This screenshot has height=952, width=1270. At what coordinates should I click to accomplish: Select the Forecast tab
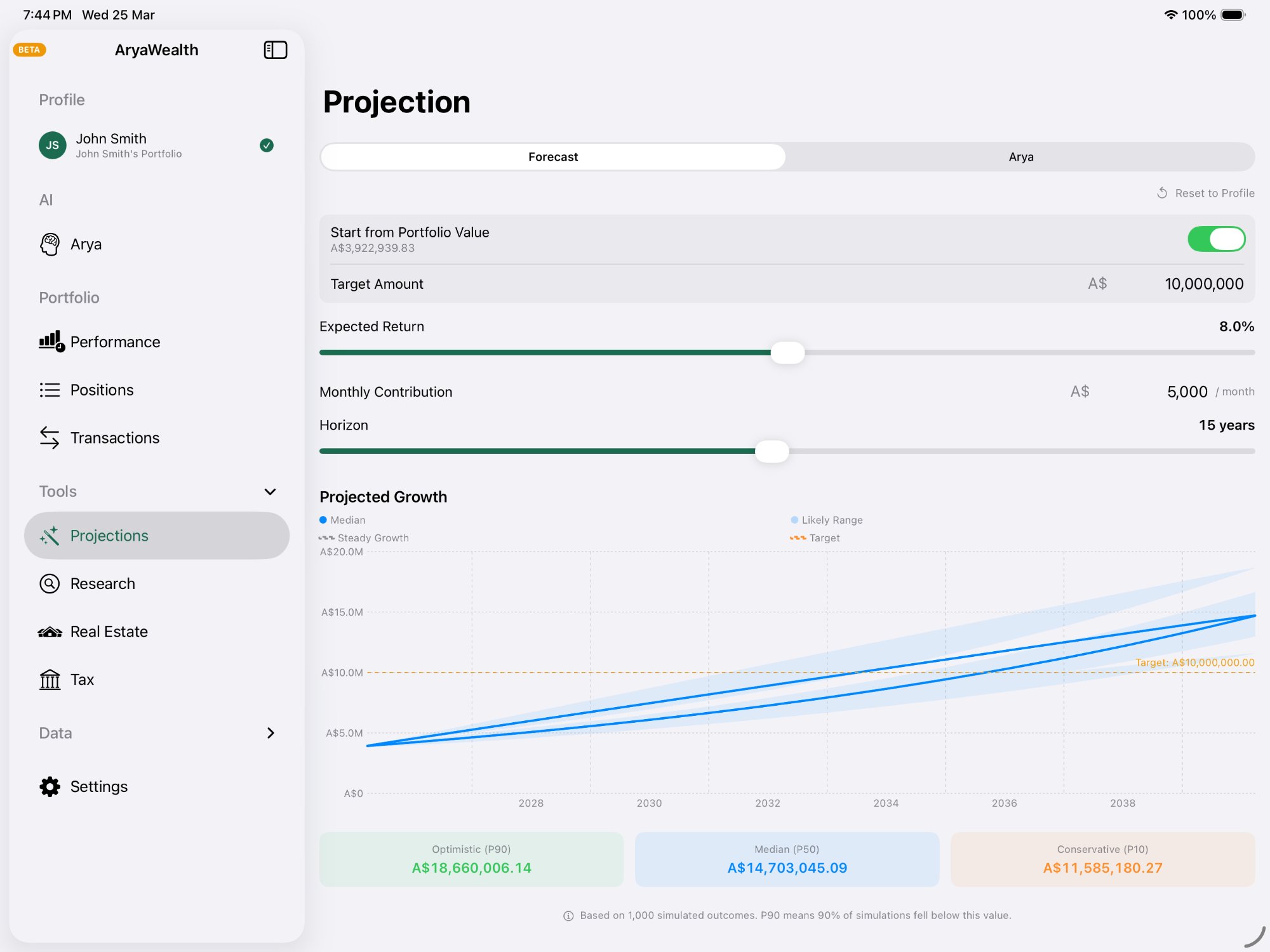click(x=553, y=157)
